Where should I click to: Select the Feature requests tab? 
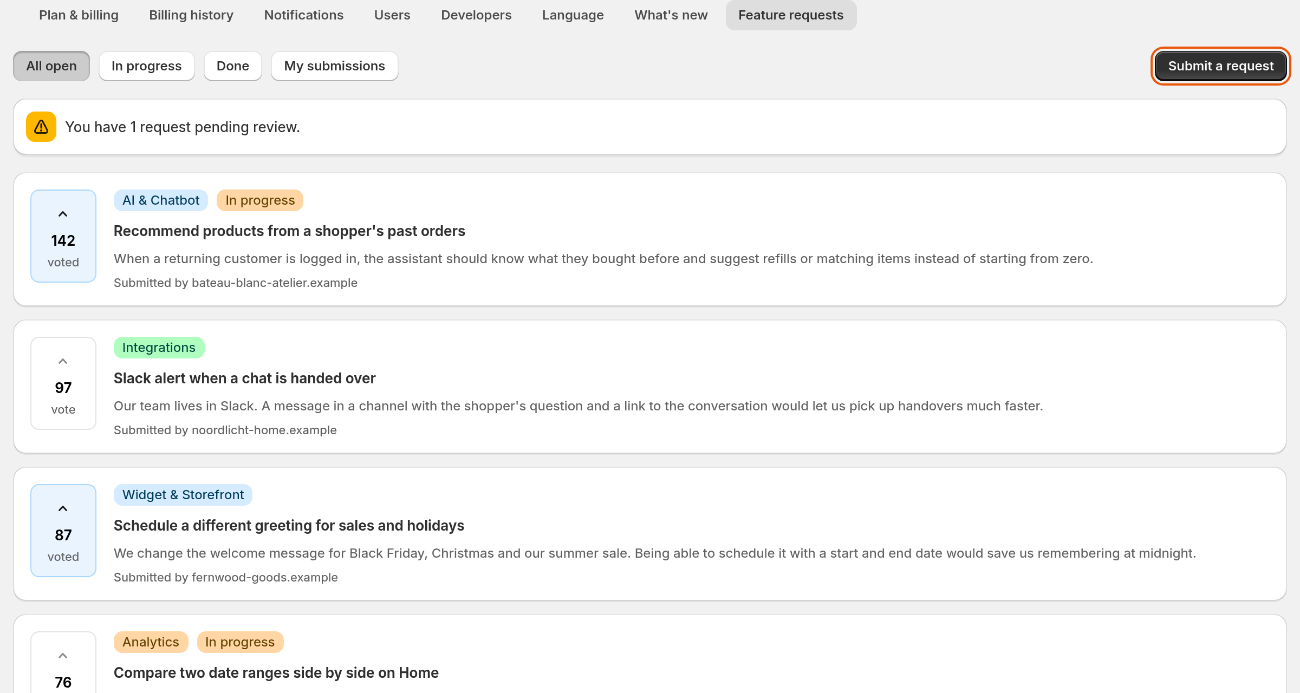click(791, 15)
